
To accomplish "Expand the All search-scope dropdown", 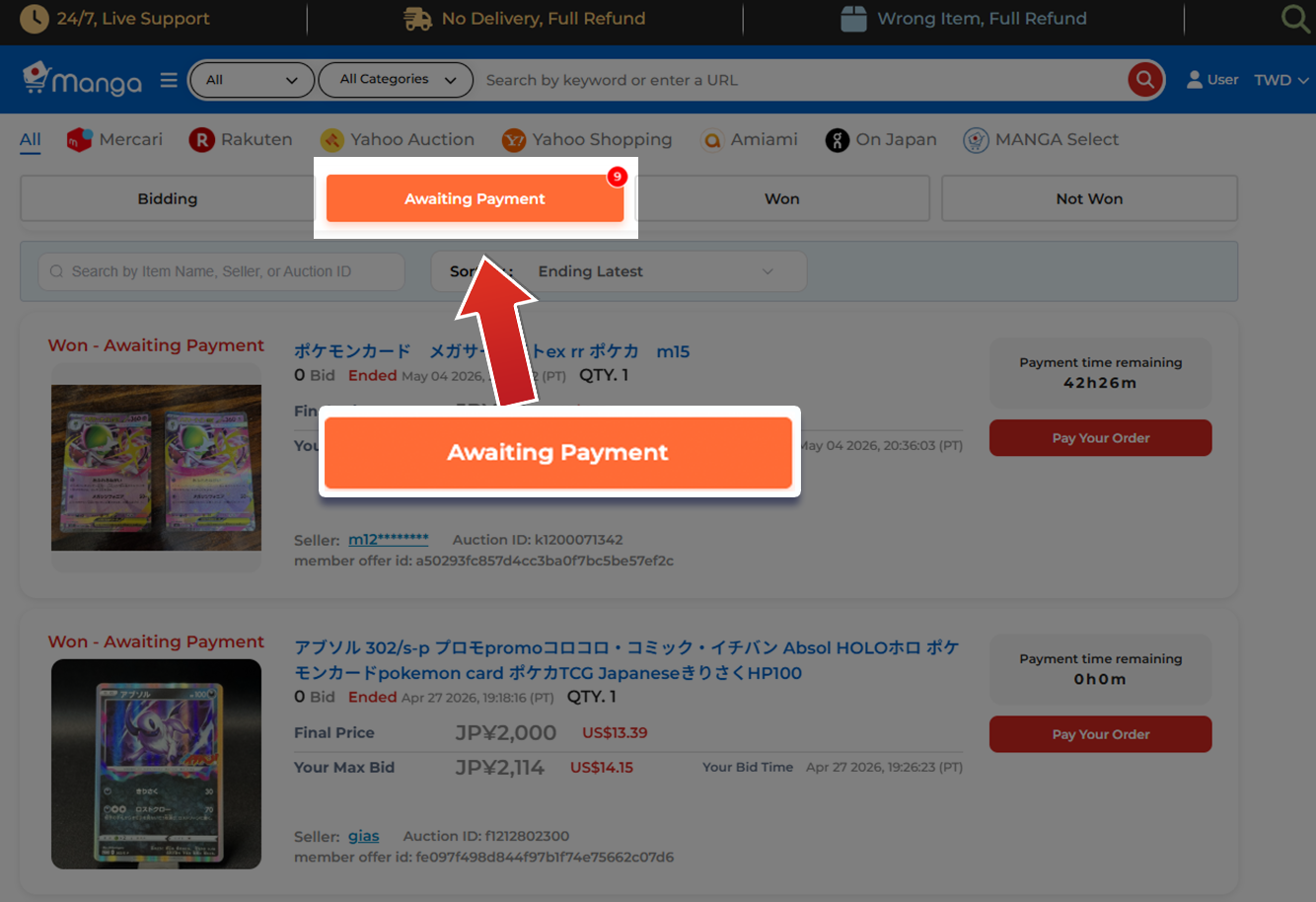I will pyautogui.click(x=252, y=80).
